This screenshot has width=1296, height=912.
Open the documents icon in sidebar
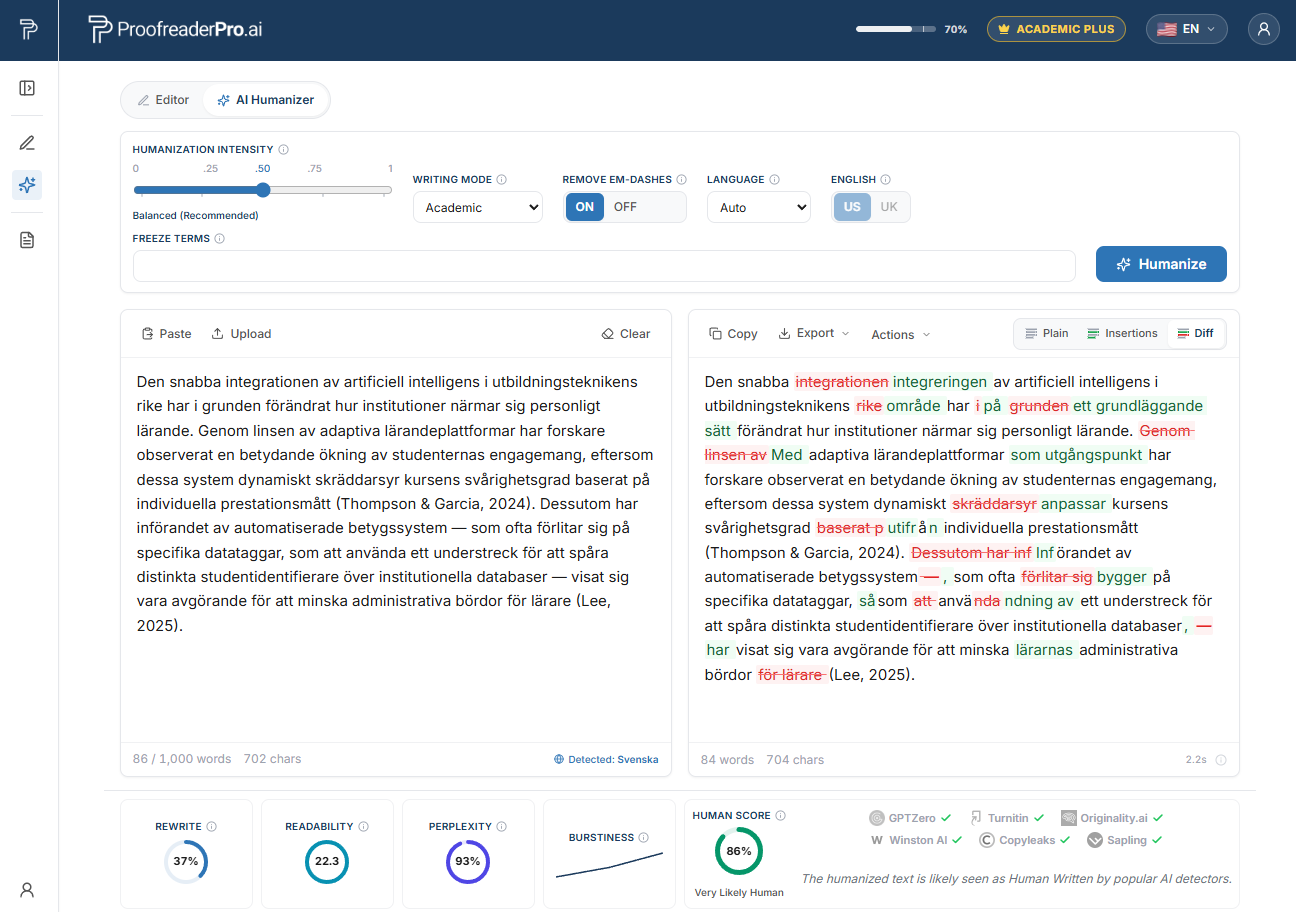(27, 240)
